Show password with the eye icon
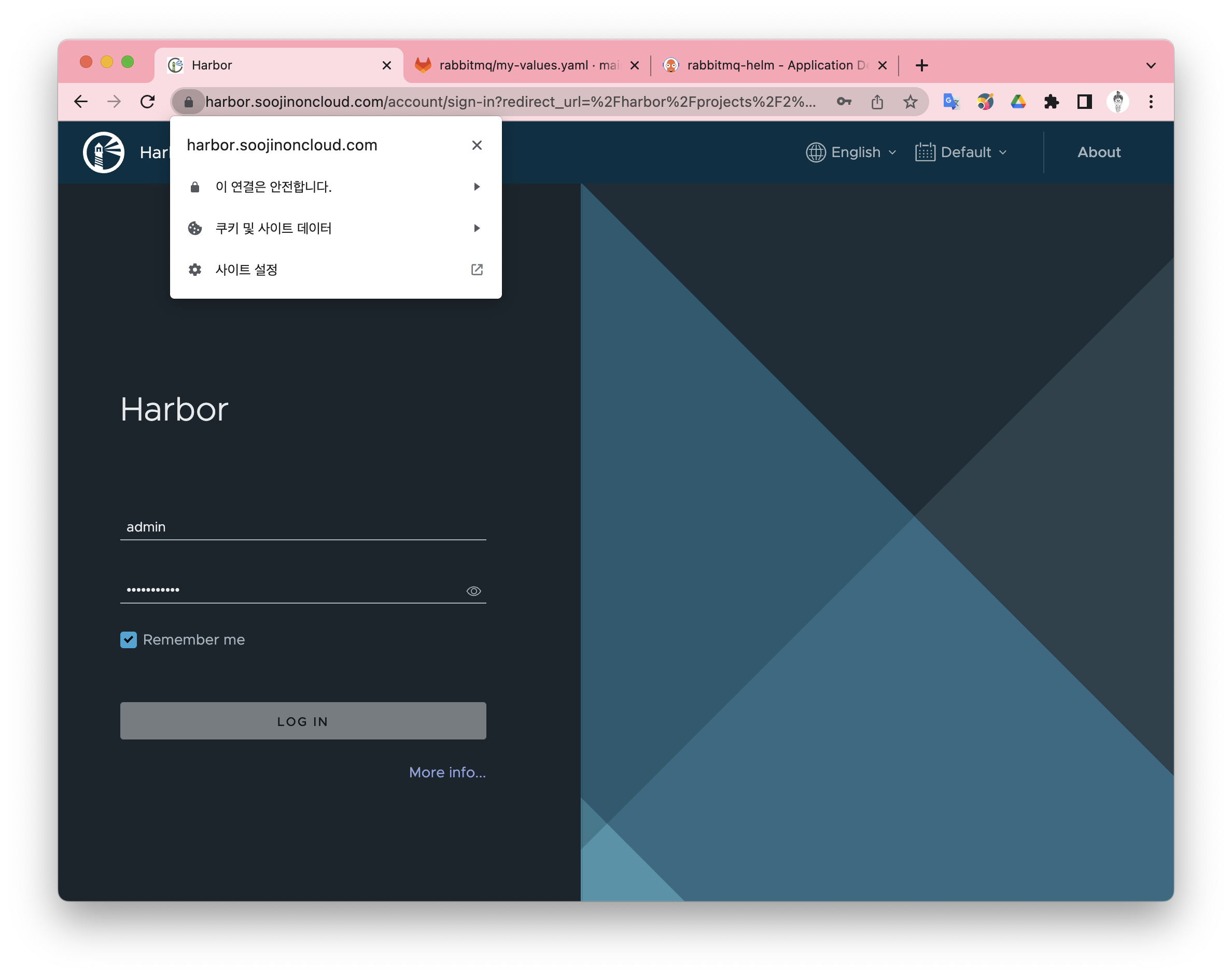The height and width of the screenshot is (978, 1232). tap(473, 591)
